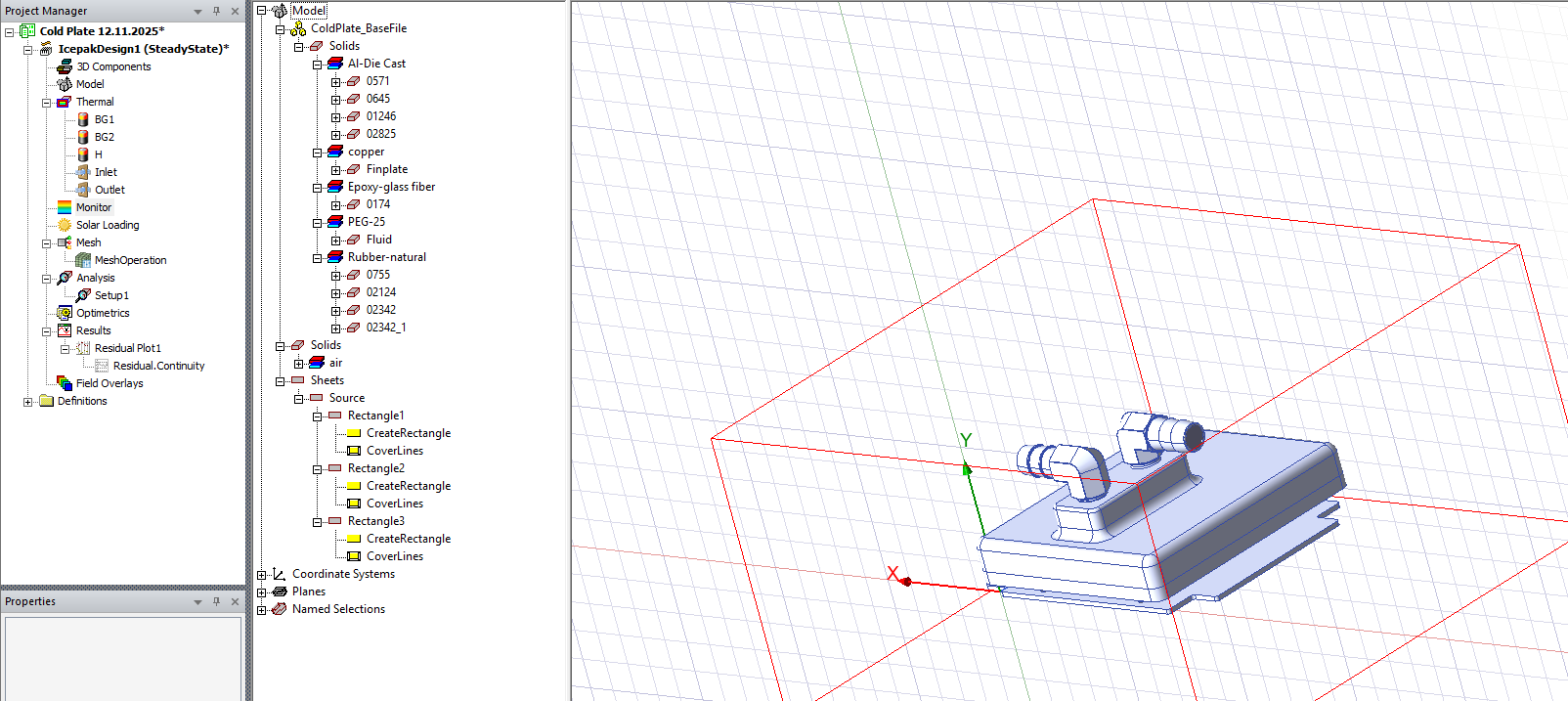Select the Rectangle3 CreateRectangle operation
The image size is (1568, 701).
(x=409, y=539)
